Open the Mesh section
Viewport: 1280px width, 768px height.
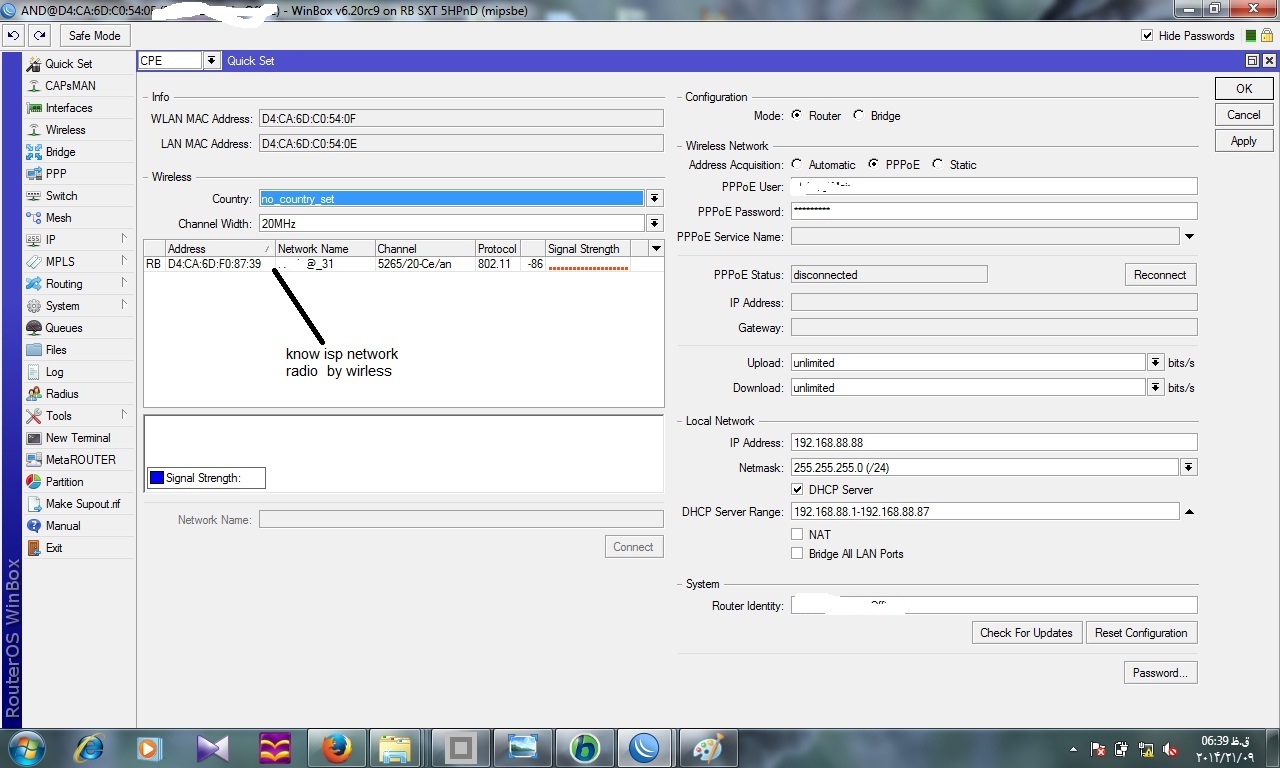coord(58,218)
